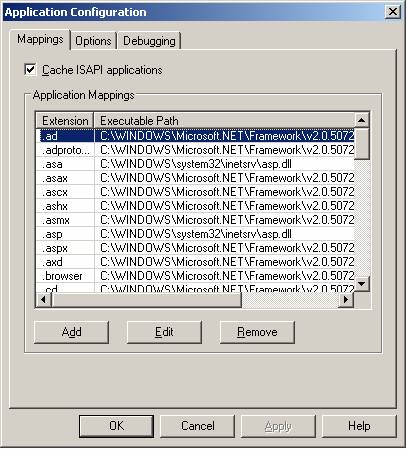
Task: Click the Edit button
Action: 164,332
